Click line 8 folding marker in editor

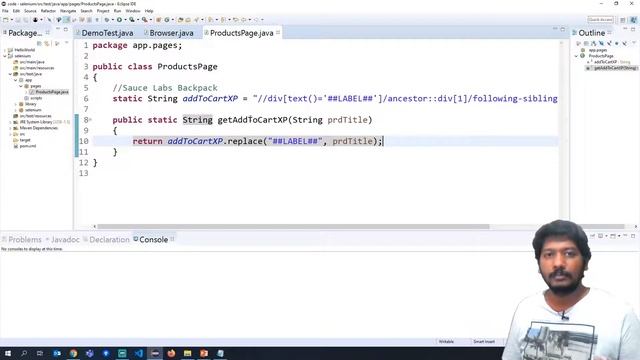pyautogui.click(x=91, y=120)
